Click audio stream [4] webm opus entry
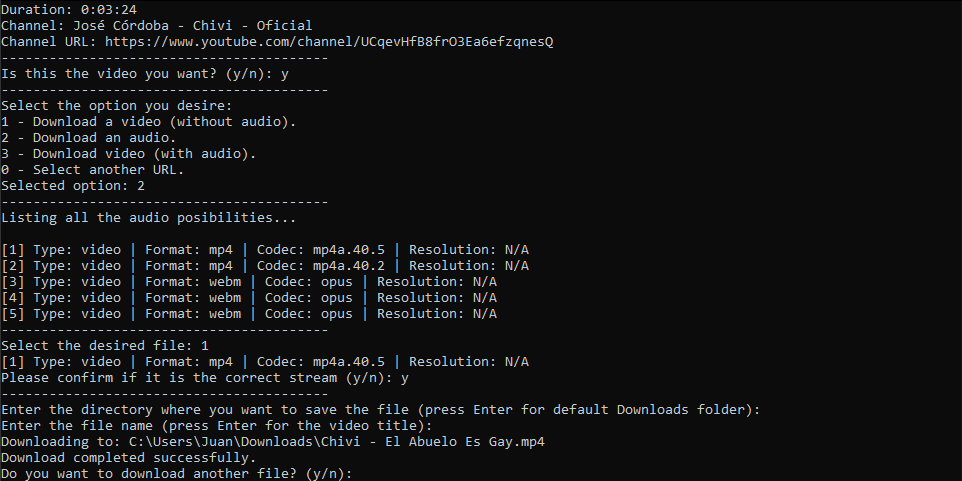This screenshot has height=481, width=962. [249, 298]
